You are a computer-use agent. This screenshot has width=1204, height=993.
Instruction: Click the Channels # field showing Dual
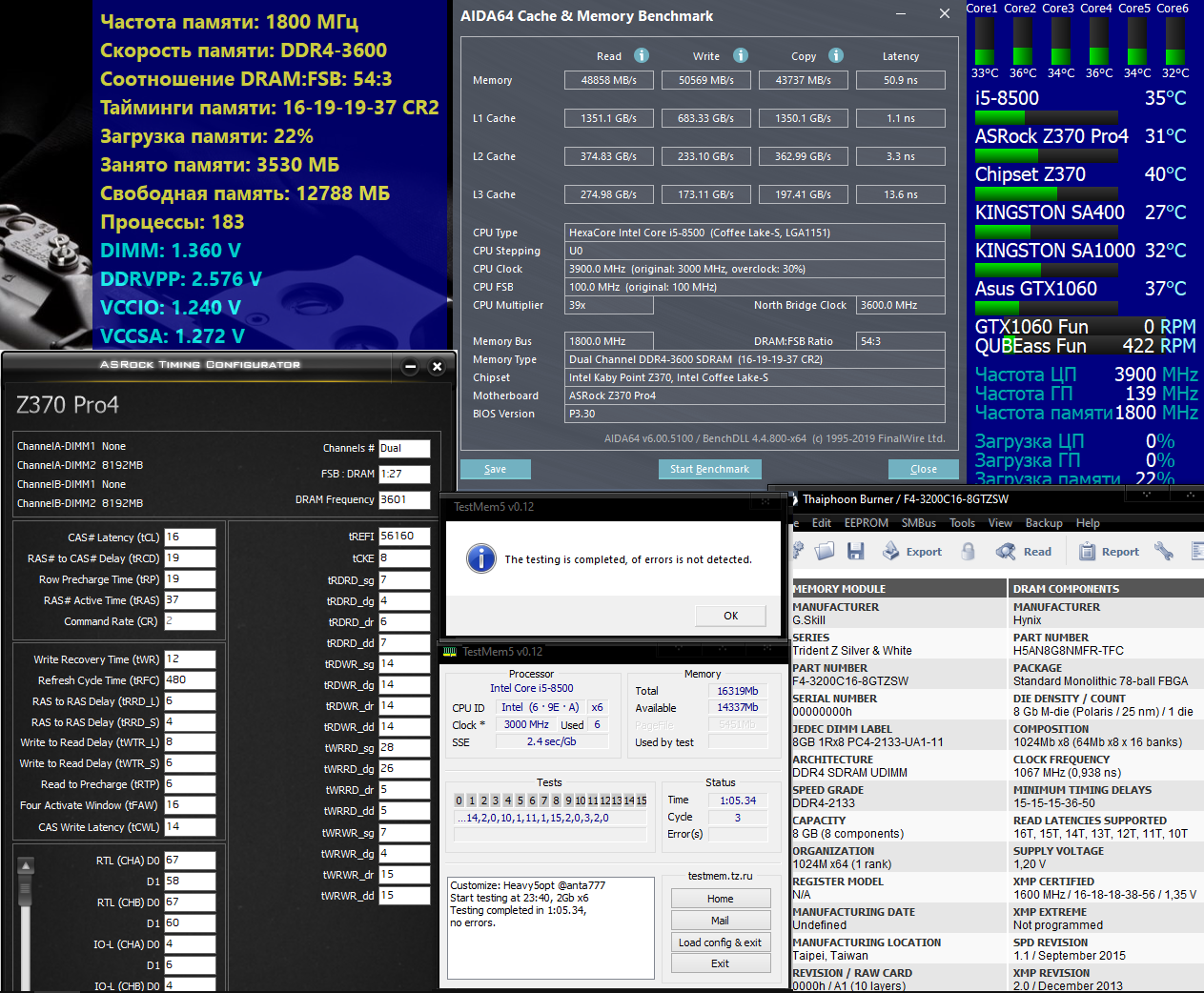(404, 448)
